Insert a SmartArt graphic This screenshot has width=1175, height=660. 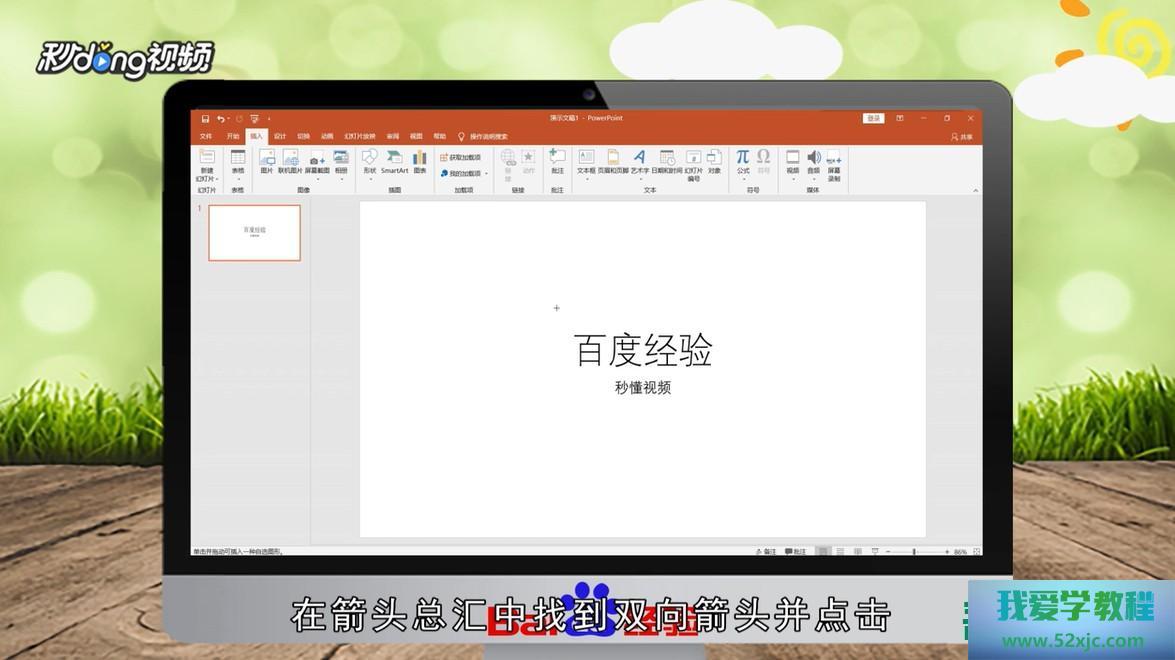394,161
